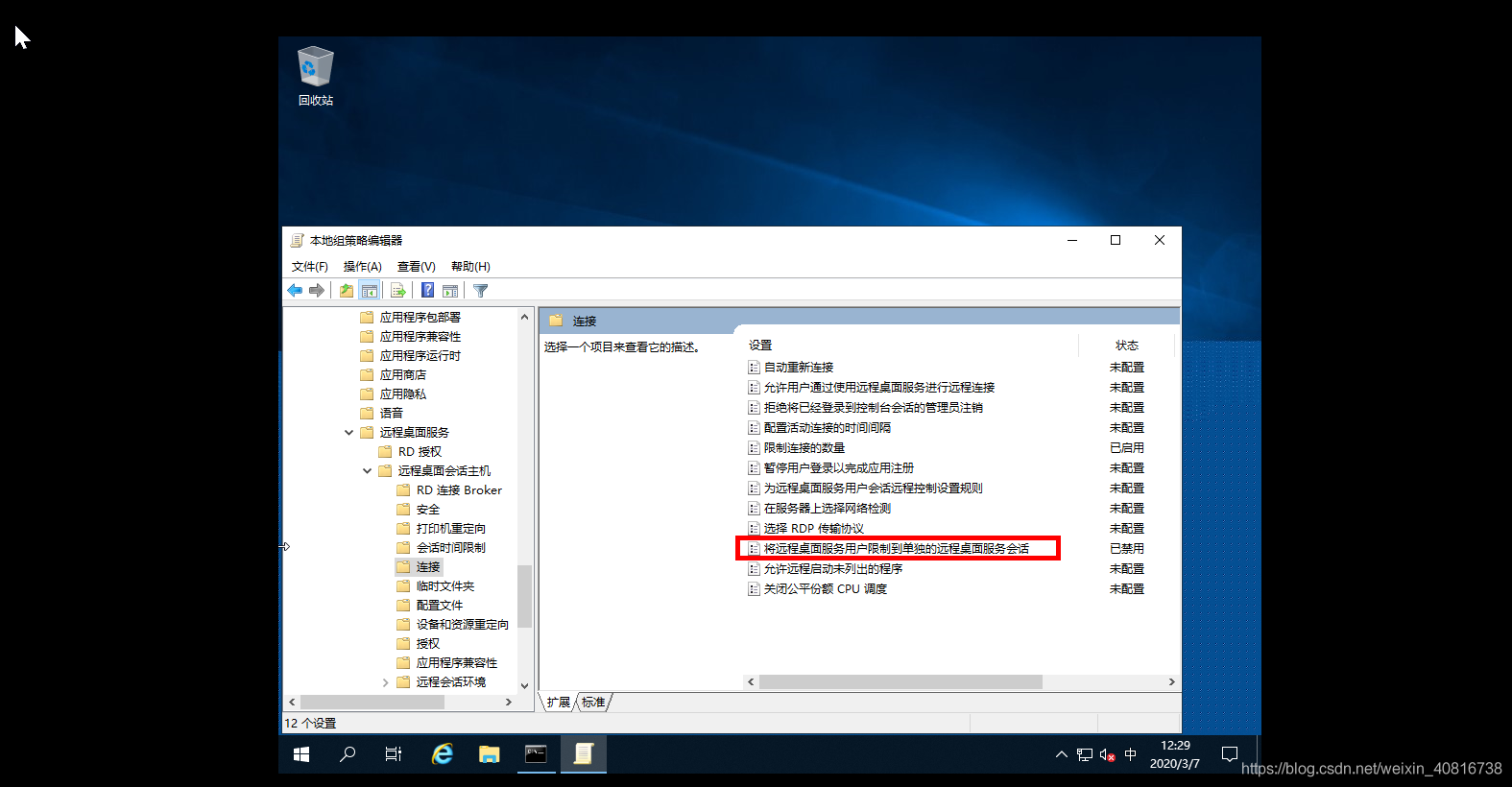Collapse the 远程桌面会话主机 tree node
Viewport: 1512px width, 787px height.
pyautogui.click(x=368, y=471)
